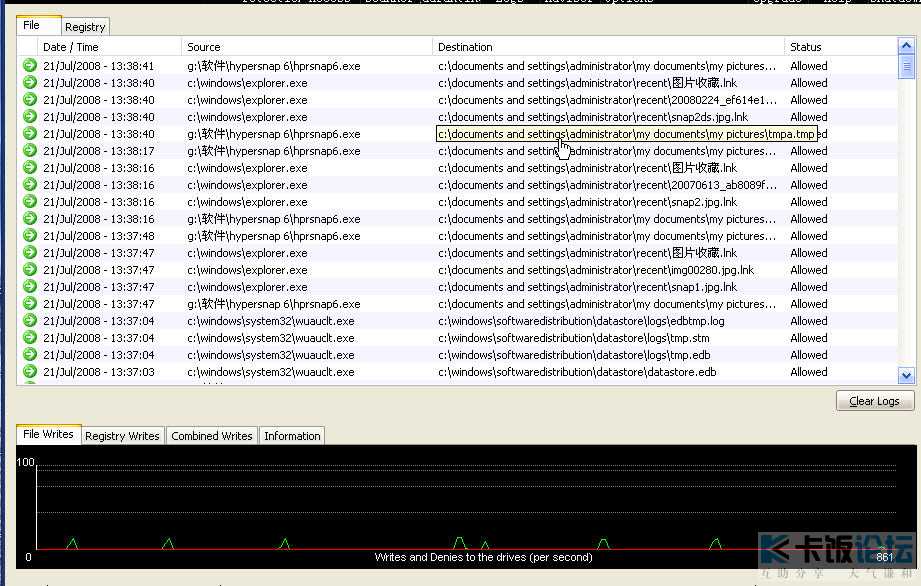Click log list scrollbar down arrow
Viewport: 921px width, 586px height.
click(x=906, y=375)
